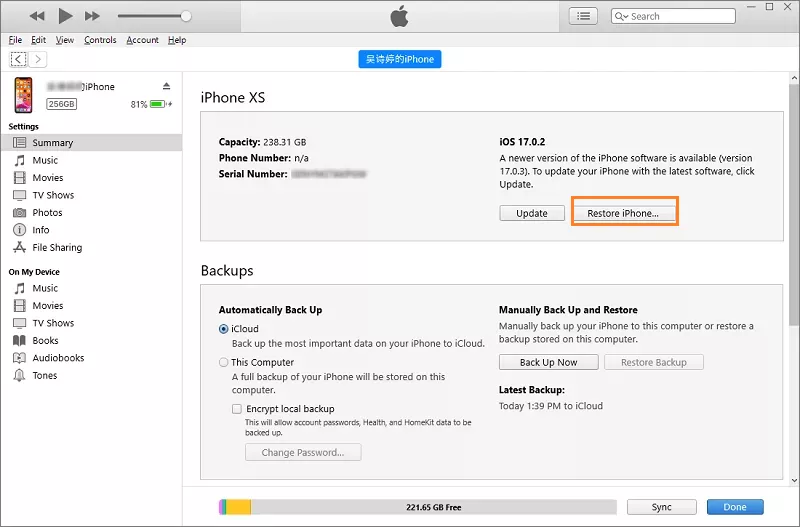The image size is (800, 527).
Task: Click the eject device icon
Action: (166, 86)
